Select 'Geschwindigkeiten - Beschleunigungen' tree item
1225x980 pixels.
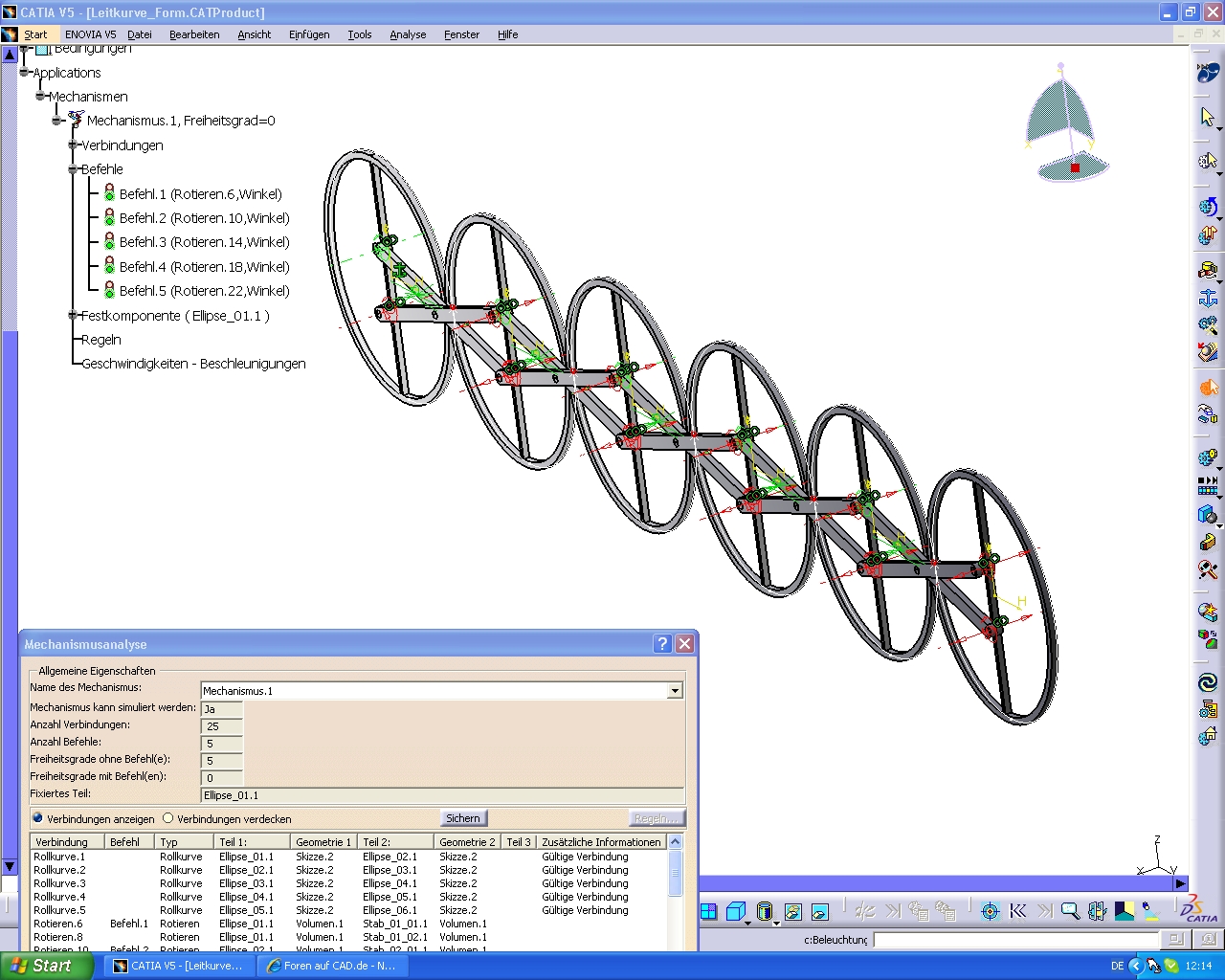[x=193, y=364]
